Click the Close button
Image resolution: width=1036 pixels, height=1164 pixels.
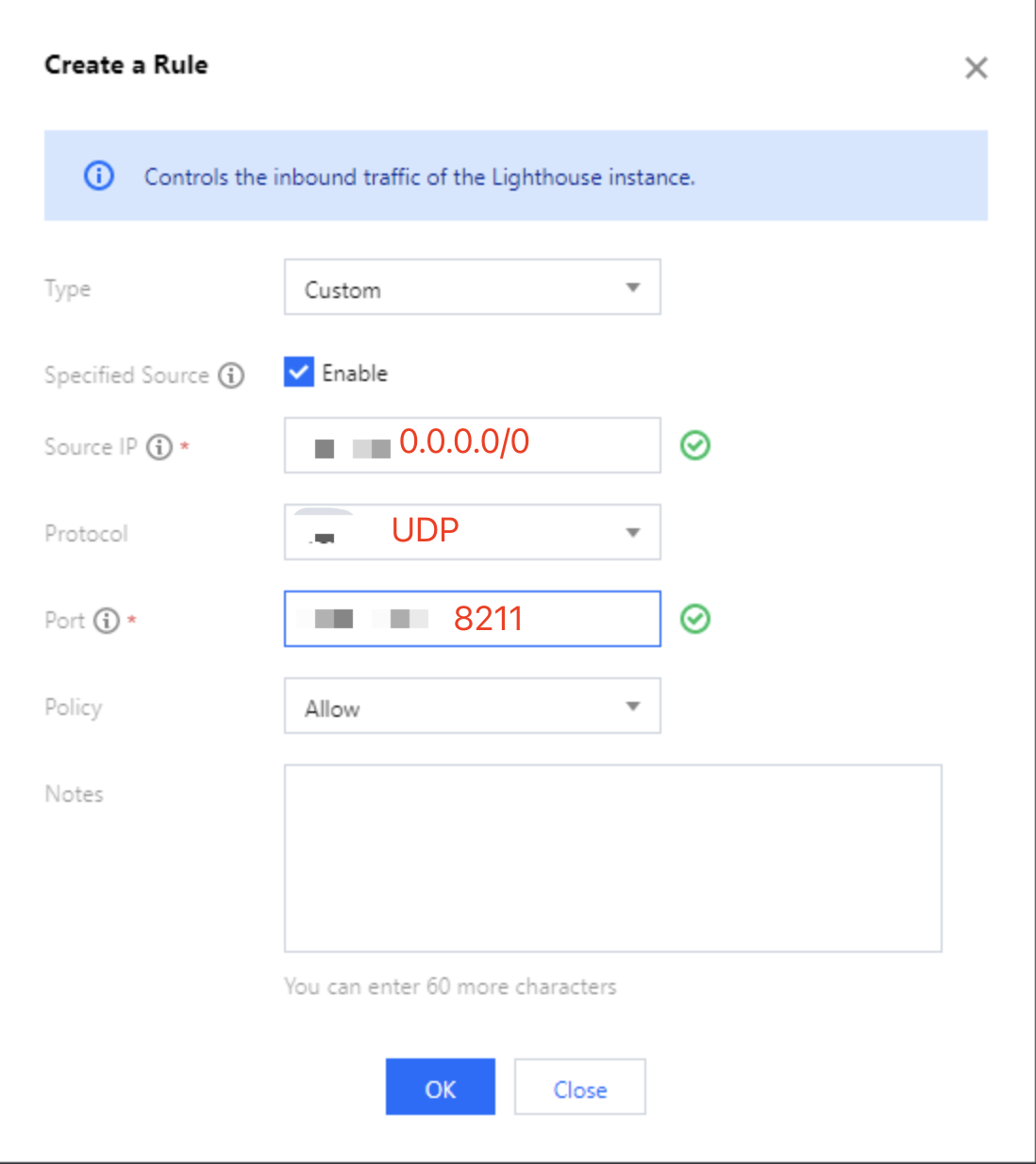point(580,1087)
